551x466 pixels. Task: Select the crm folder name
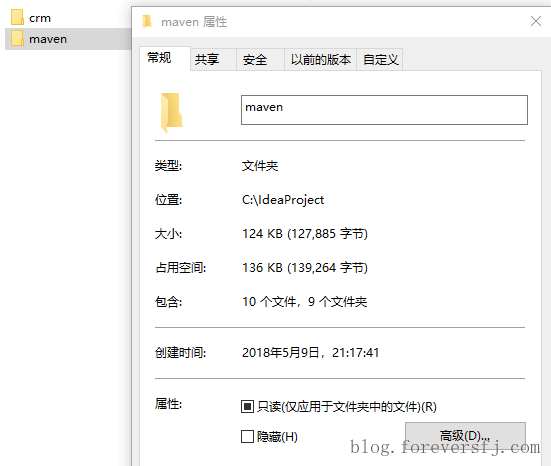click(40, 18)
